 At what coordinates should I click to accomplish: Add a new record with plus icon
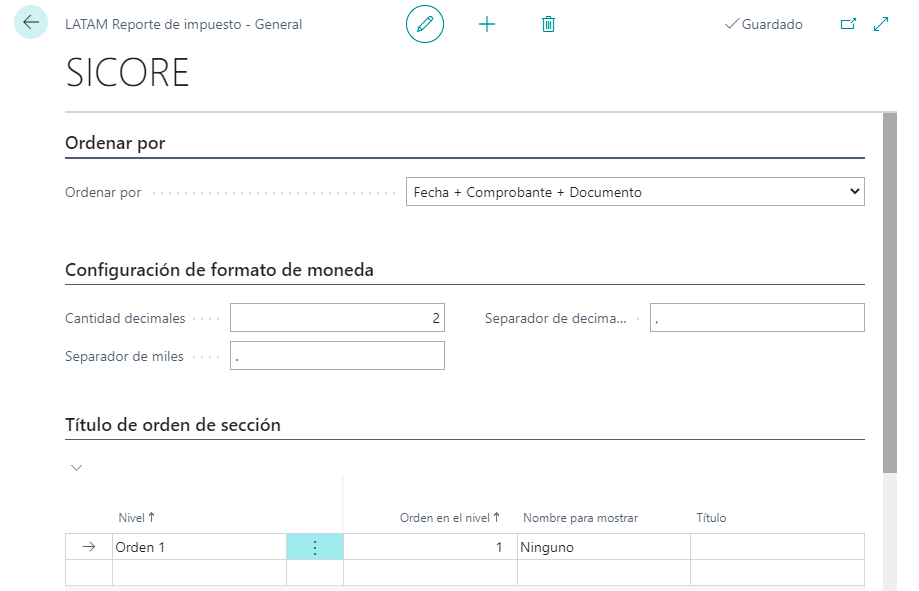click(486, 24)
